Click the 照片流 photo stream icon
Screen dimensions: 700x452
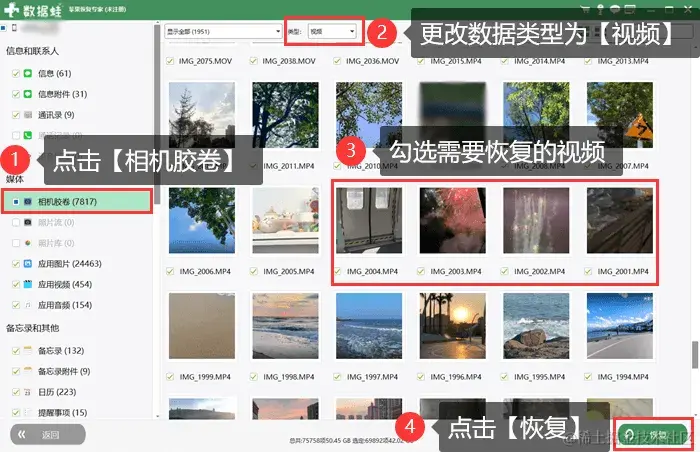tap(28, 222)
